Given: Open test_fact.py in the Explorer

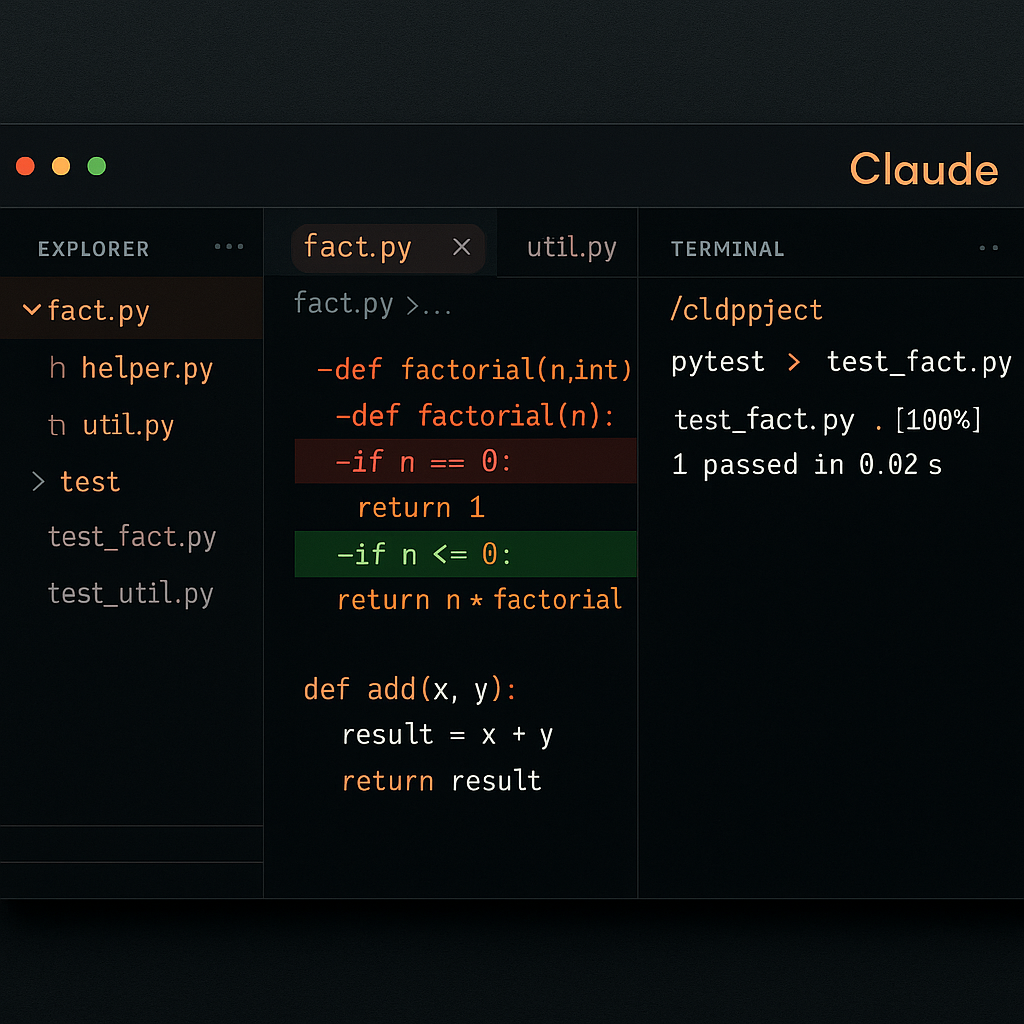Looking at the screenshot, I should (132, 537).
